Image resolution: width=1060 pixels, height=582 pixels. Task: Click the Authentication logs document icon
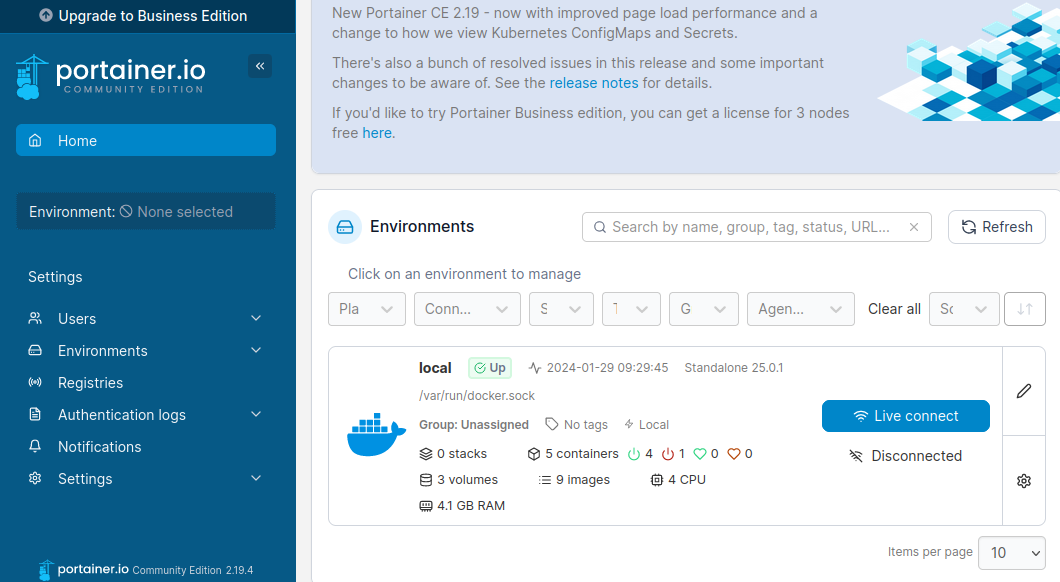coord(35,414)
